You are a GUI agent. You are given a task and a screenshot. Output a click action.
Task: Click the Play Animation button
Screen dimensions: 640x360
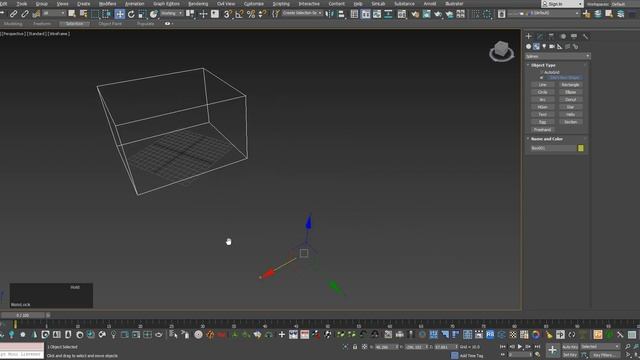pyautogui.click(x=520, y=347)
